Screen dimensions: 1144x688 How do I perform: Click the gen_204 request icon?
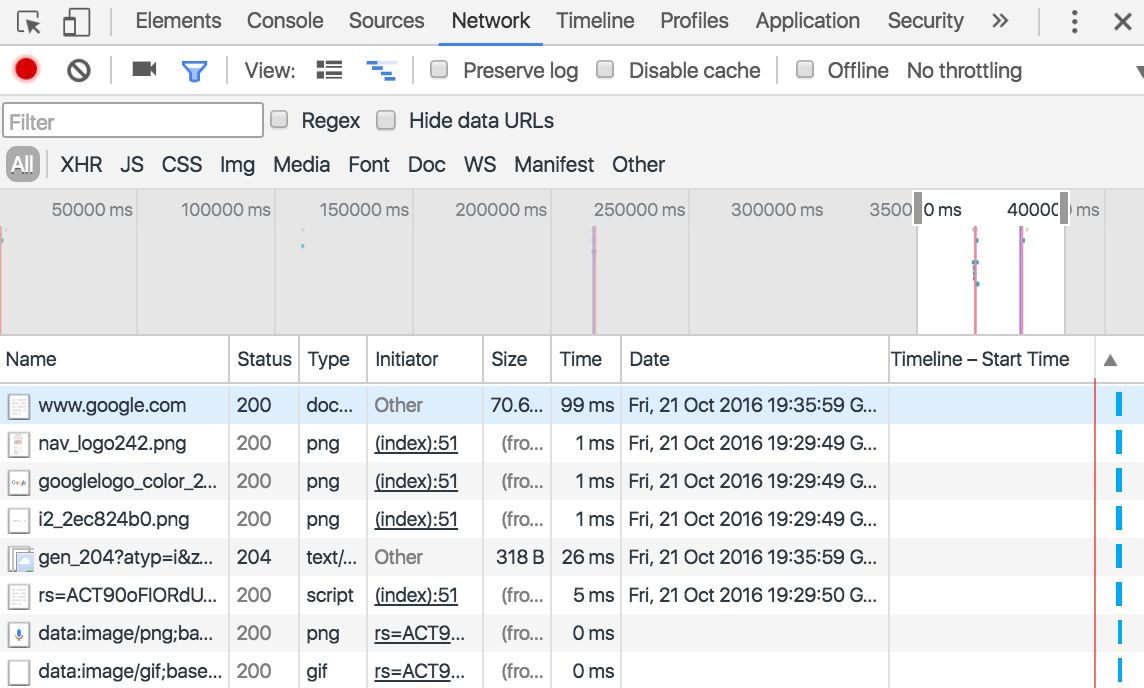point(20,558)
